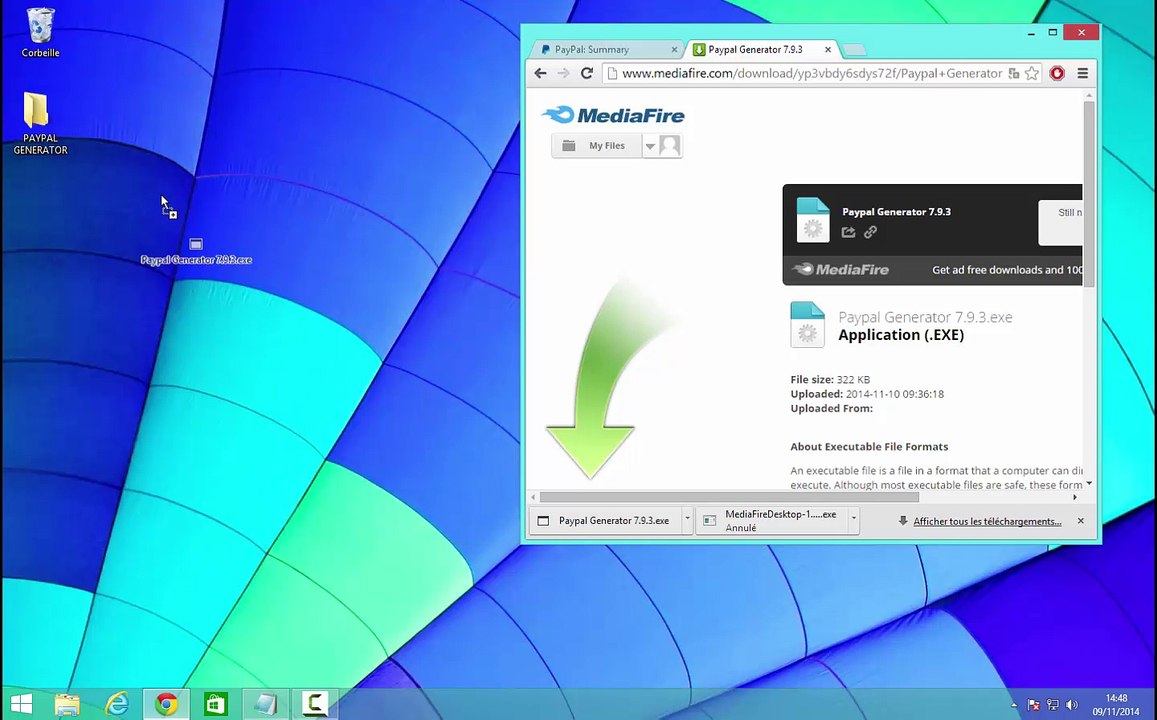
Task: Open the Camtasia taskbar icon
Action: click(x=315, y=704)
